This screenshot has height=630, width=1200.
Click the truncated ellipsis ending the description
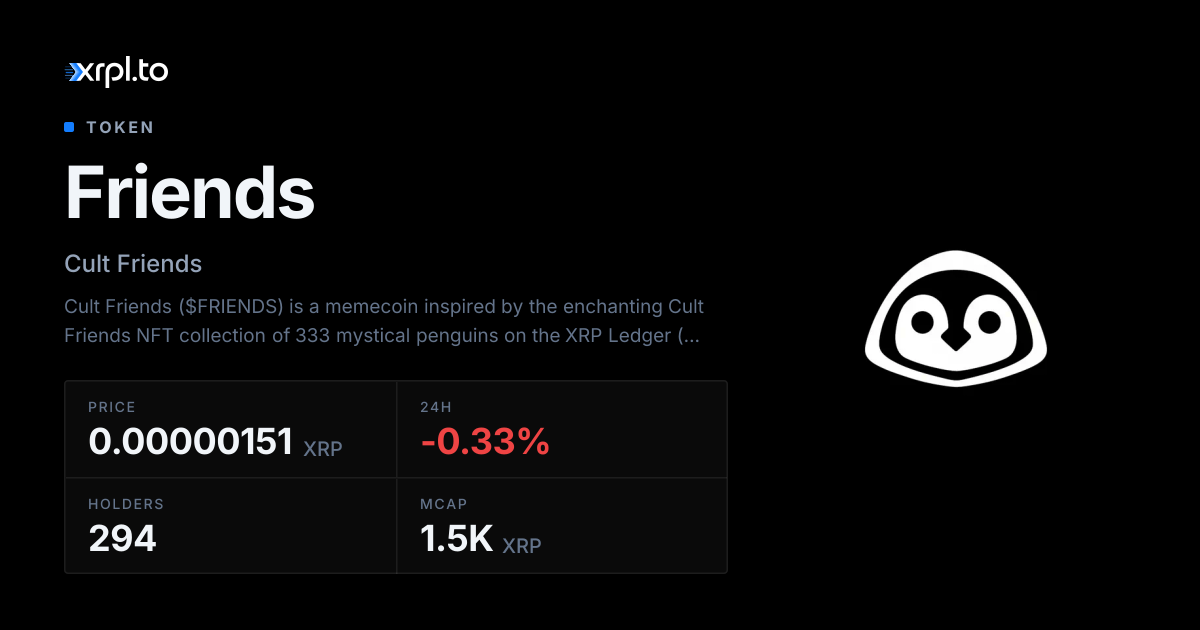point(690,335)
